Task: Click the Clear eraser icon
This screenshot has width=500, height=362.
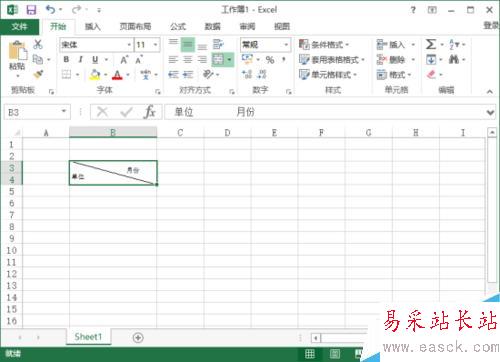Action: pyautogui.click(x=431, y=74)
